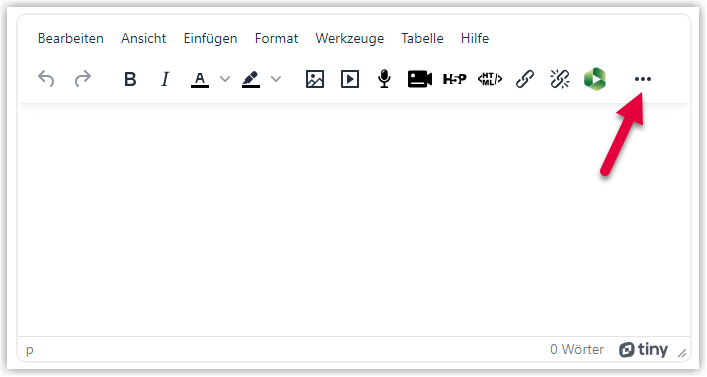The image size is (707, 377).
Task: Open the Format menu
Action: coord(276,38)
